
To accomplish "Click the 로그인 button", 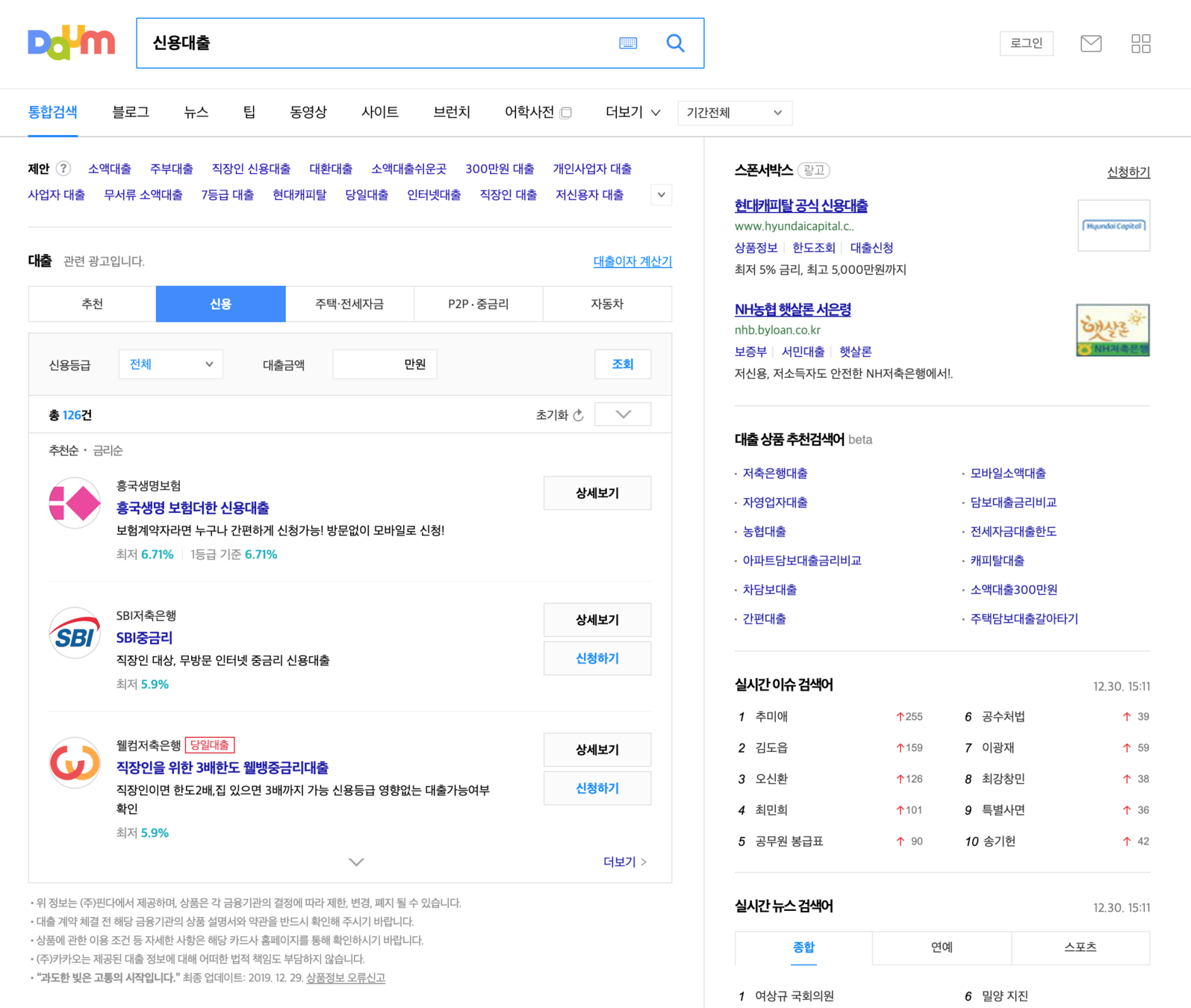I will pos(1027,43).
